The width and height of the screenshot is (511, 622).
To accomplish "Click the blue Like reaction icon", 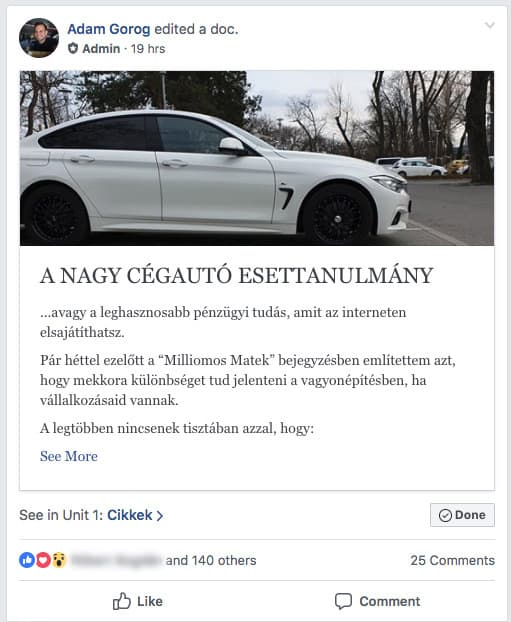I will tap(27, 560).
